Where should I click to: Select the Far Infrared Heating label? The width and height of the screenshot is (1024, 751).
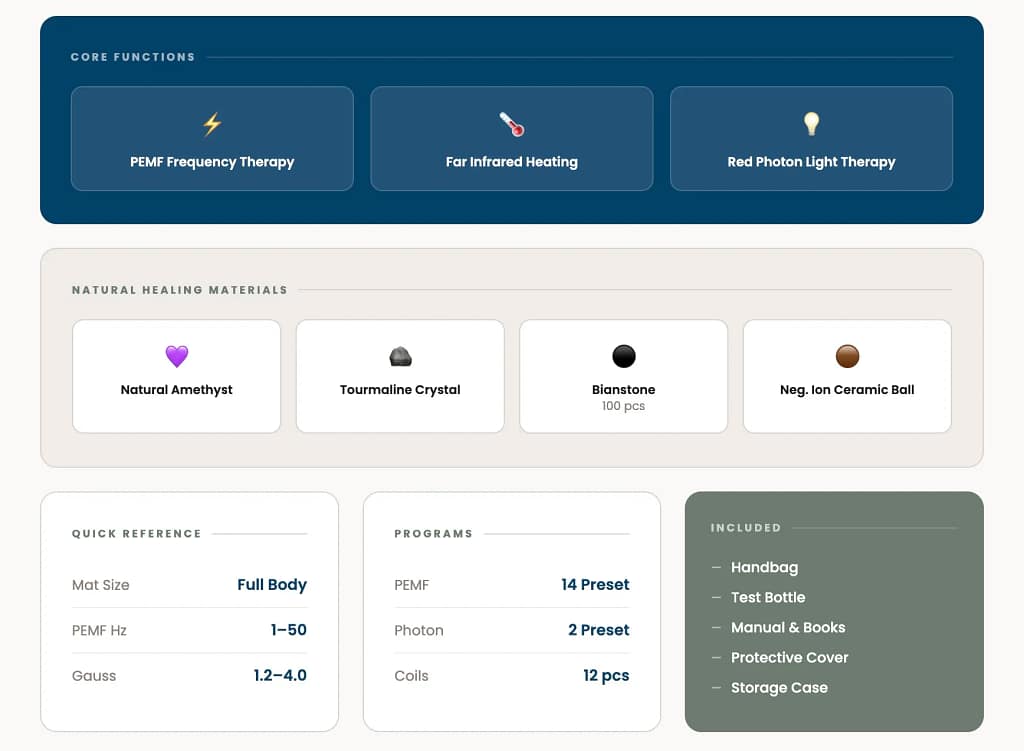coord(512,162)
